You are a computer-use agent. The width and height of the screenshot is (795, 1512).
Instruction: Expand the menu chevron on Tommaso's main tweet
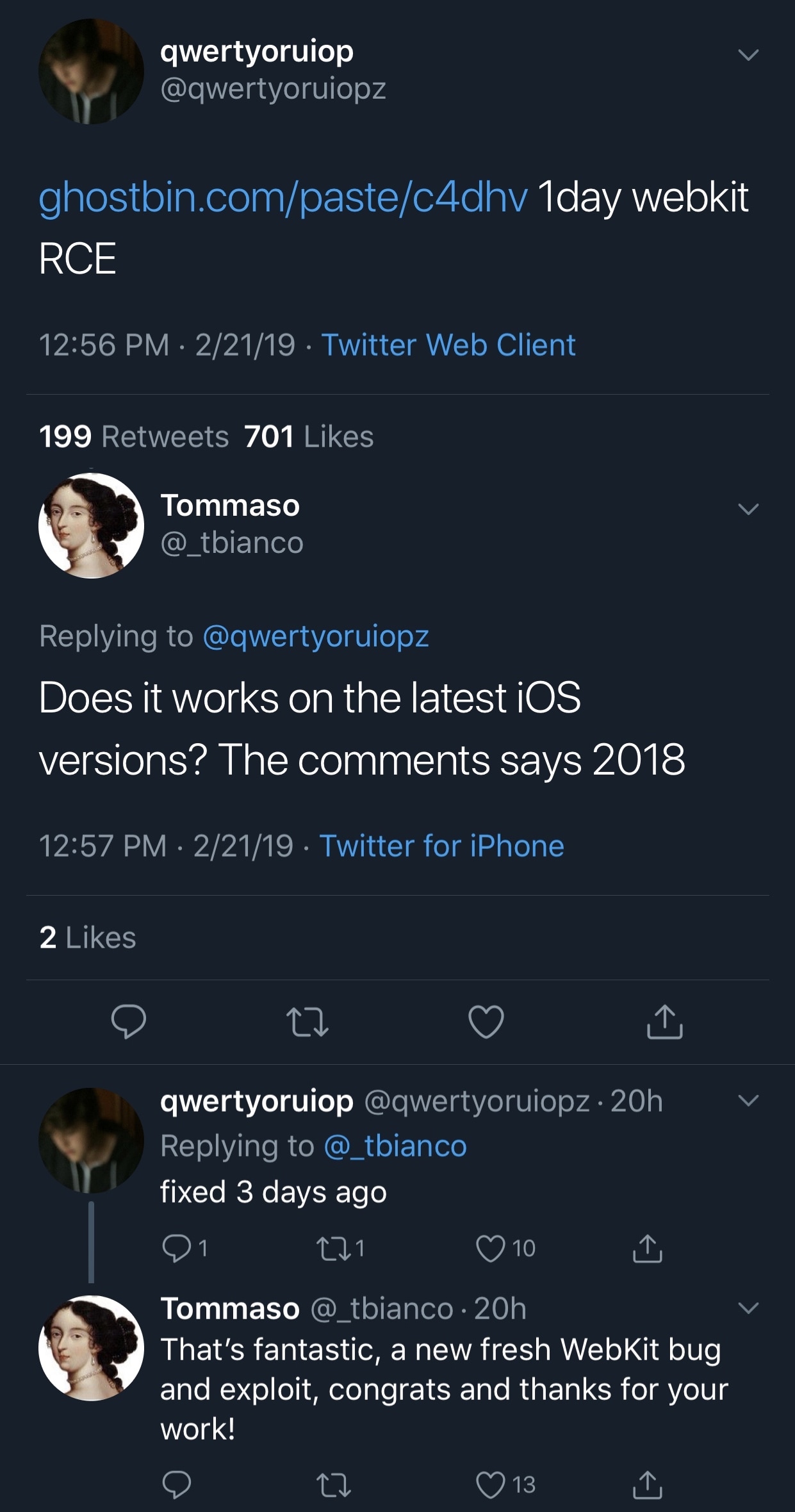click(x=748, y=509)
